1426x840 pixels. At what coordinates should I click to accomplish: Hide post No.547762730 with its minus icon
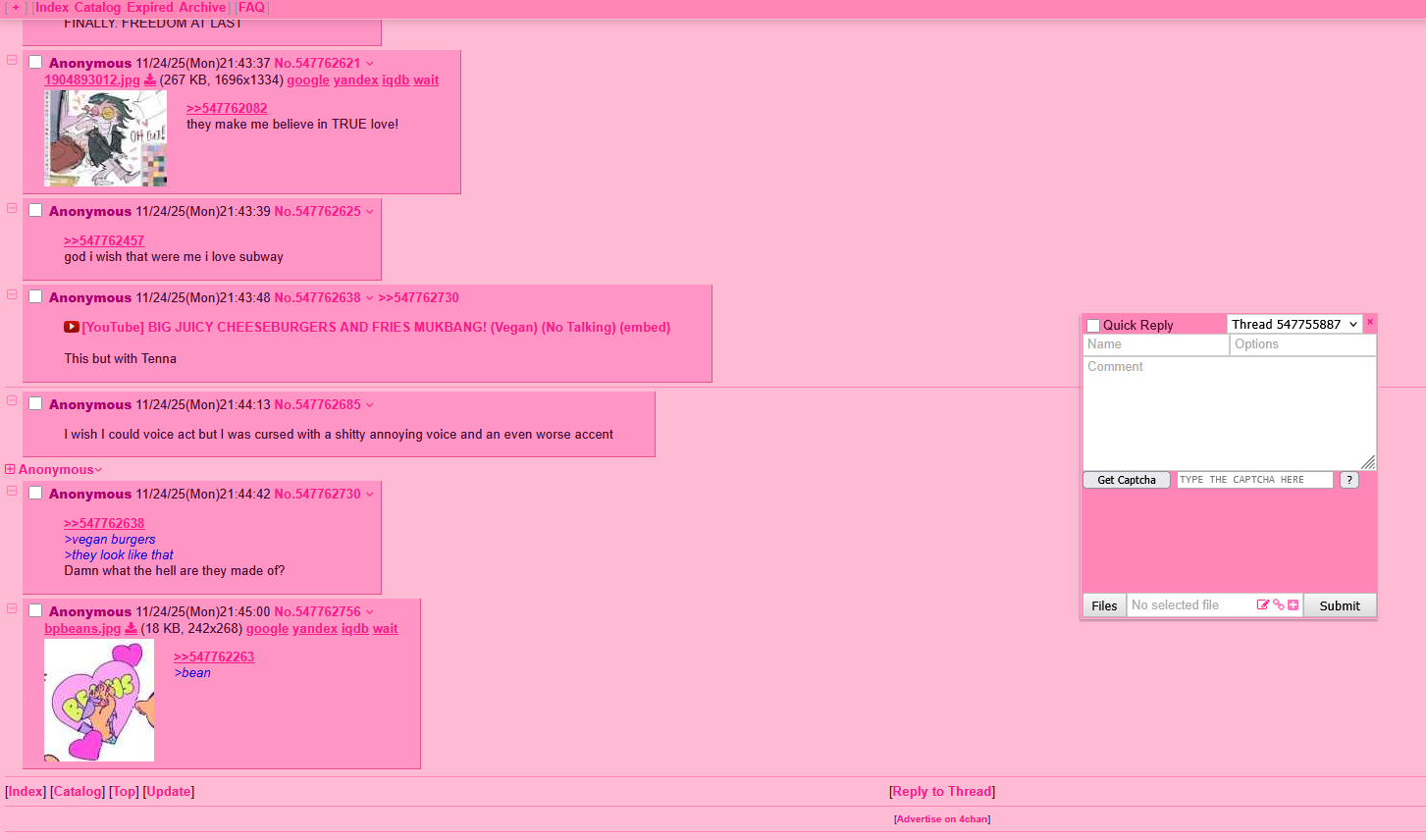(12, 491)
